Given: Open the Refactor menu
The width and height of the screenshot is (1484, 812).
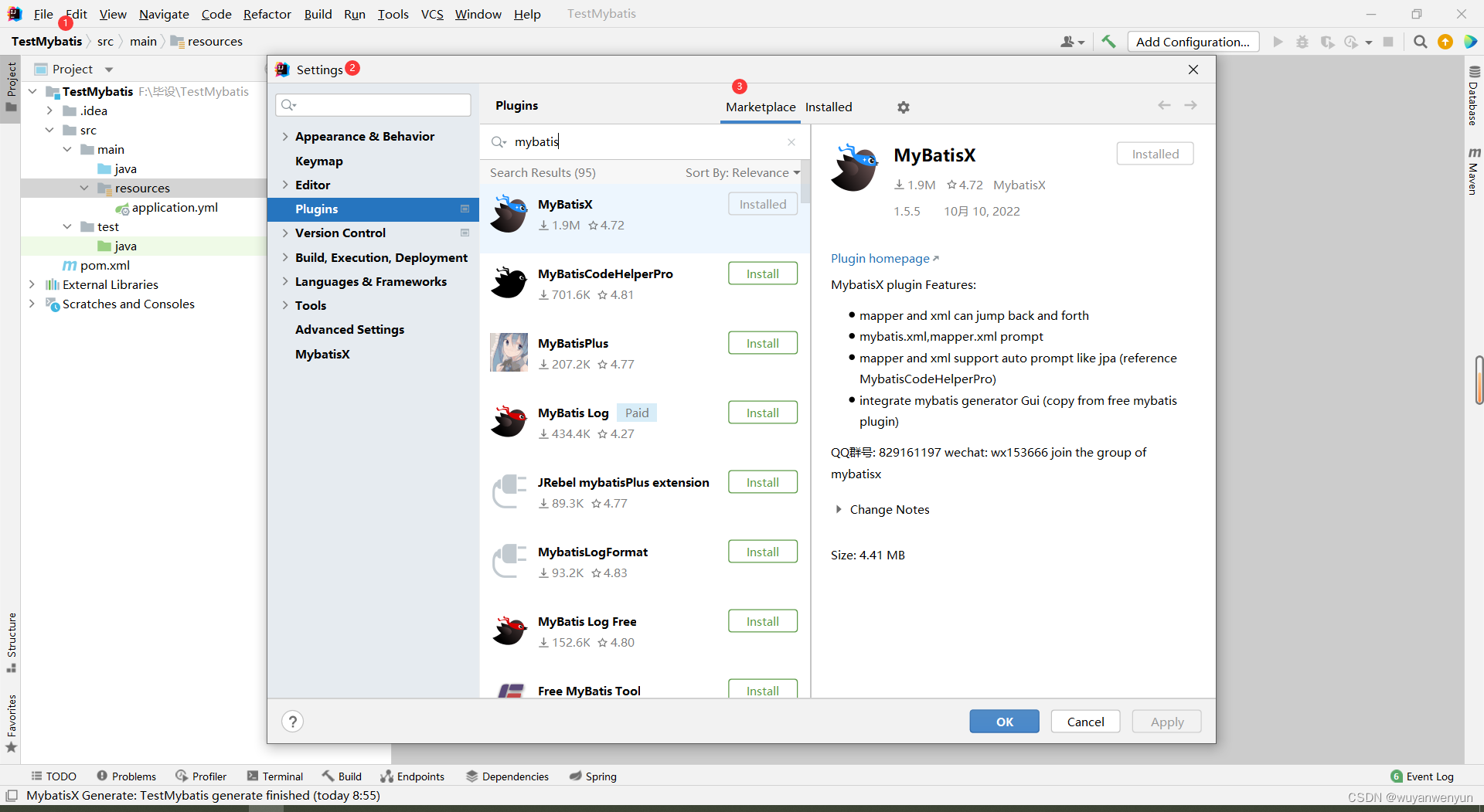Looking at the screenshot, I should [267, 14].
